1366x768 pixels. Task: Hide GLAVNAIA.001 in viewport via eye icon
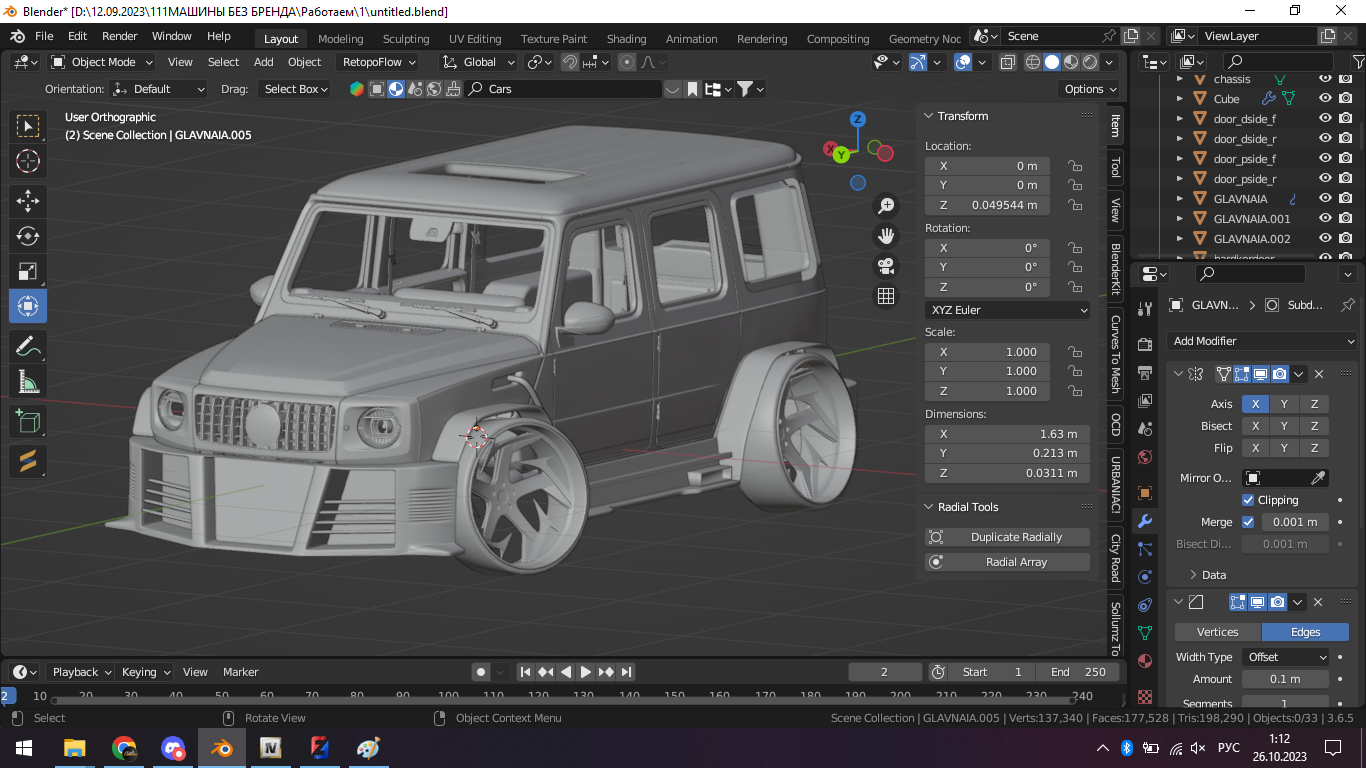(x=1325, y=219)
